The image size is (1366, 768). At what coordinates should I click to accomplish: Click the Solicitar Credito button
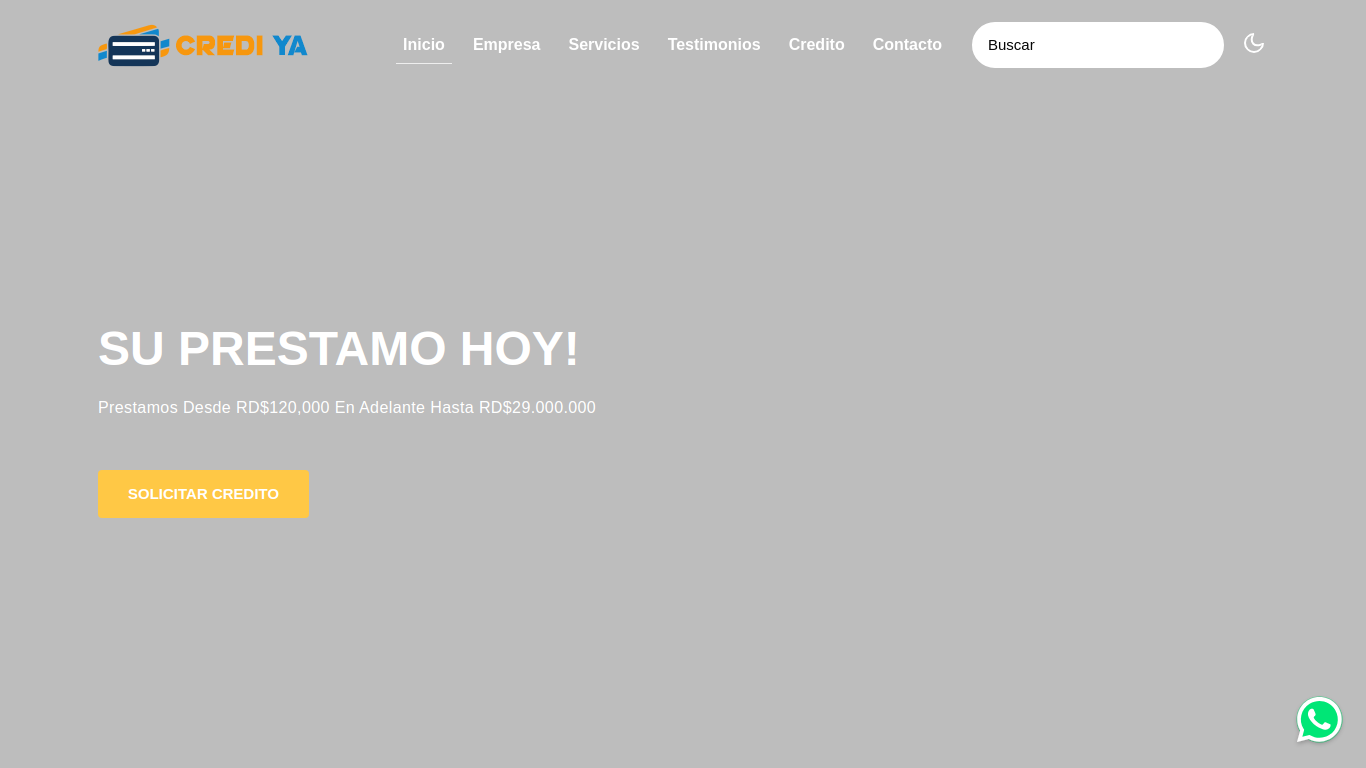pos(204,494)
